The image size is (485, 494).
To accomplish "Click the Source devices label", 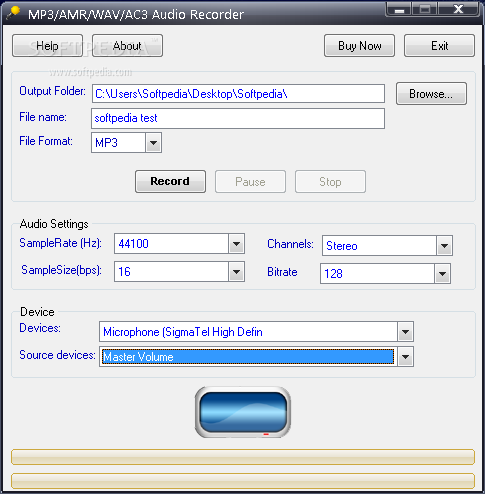I will pyautogui.click(x=57, y=355).
